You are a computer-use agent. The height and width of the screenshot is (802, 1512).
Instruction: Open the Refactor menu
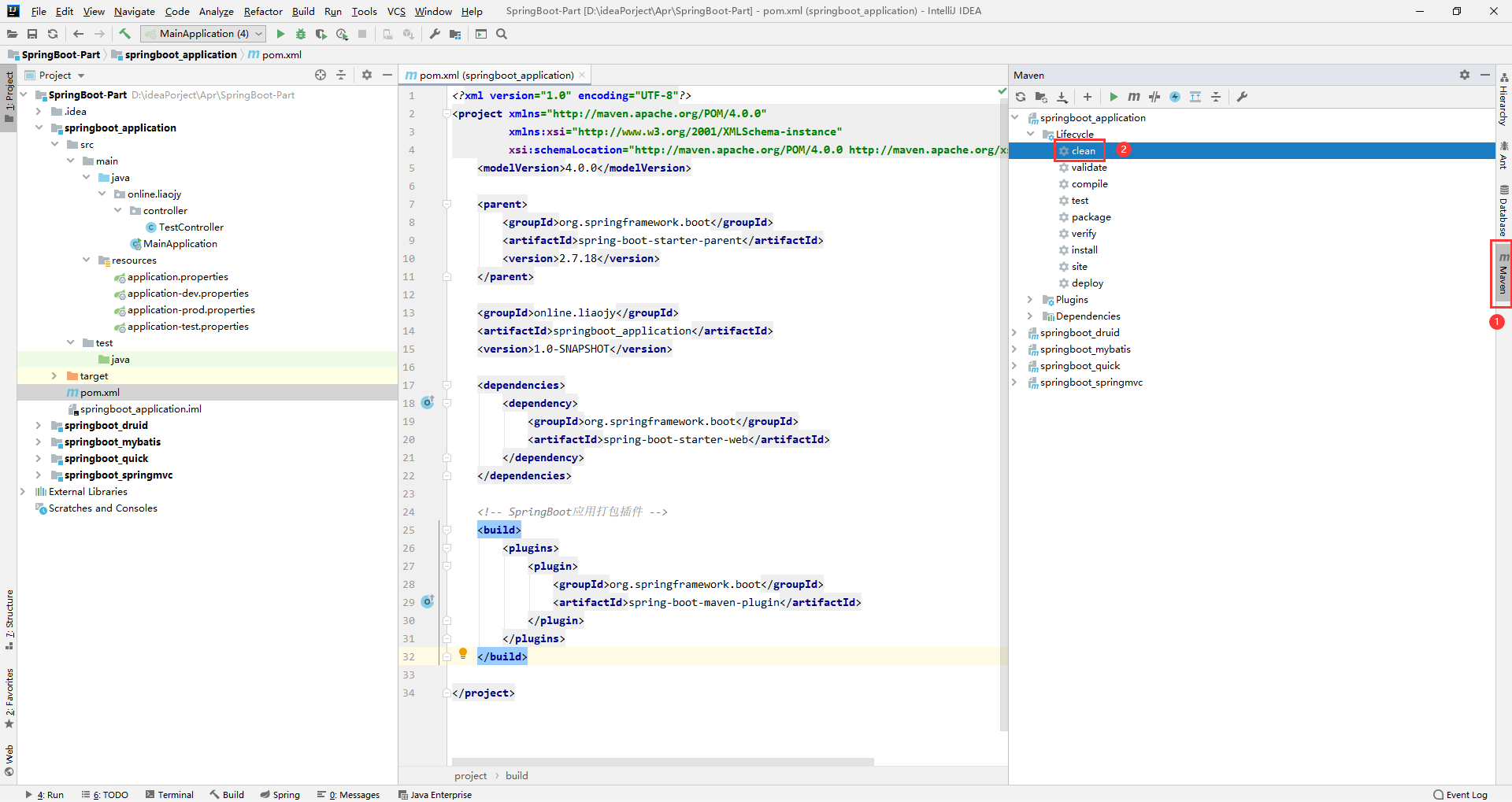click(x=263, y=11)
